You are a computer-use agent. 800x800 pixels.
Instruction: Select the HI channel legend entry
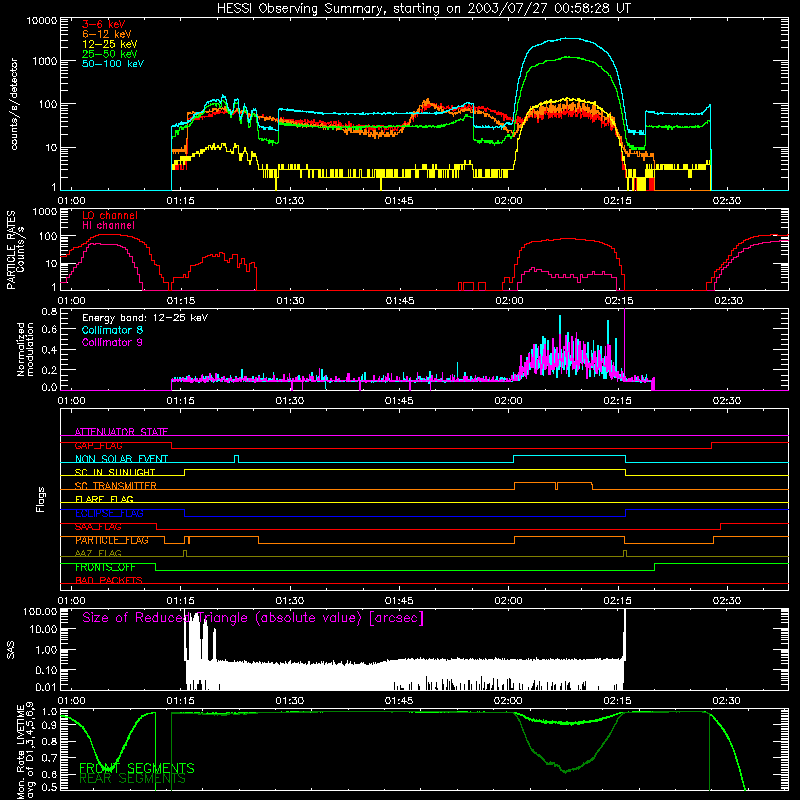108,226
